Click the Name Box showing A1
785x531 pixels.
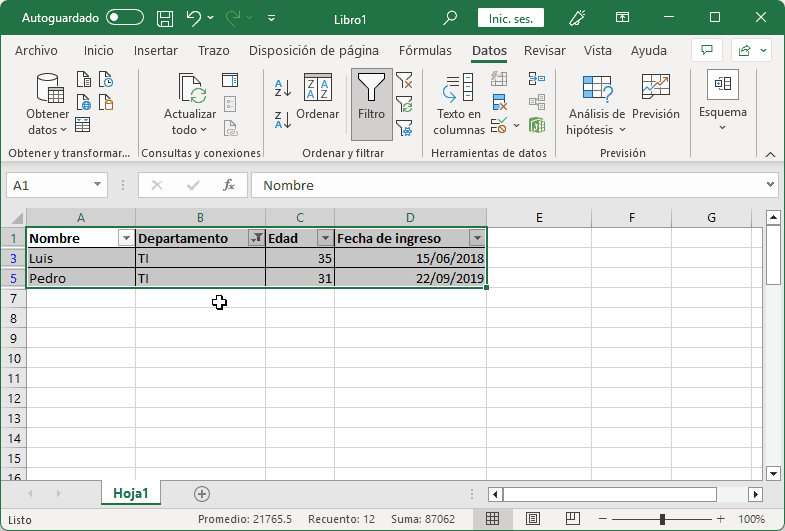48,185
